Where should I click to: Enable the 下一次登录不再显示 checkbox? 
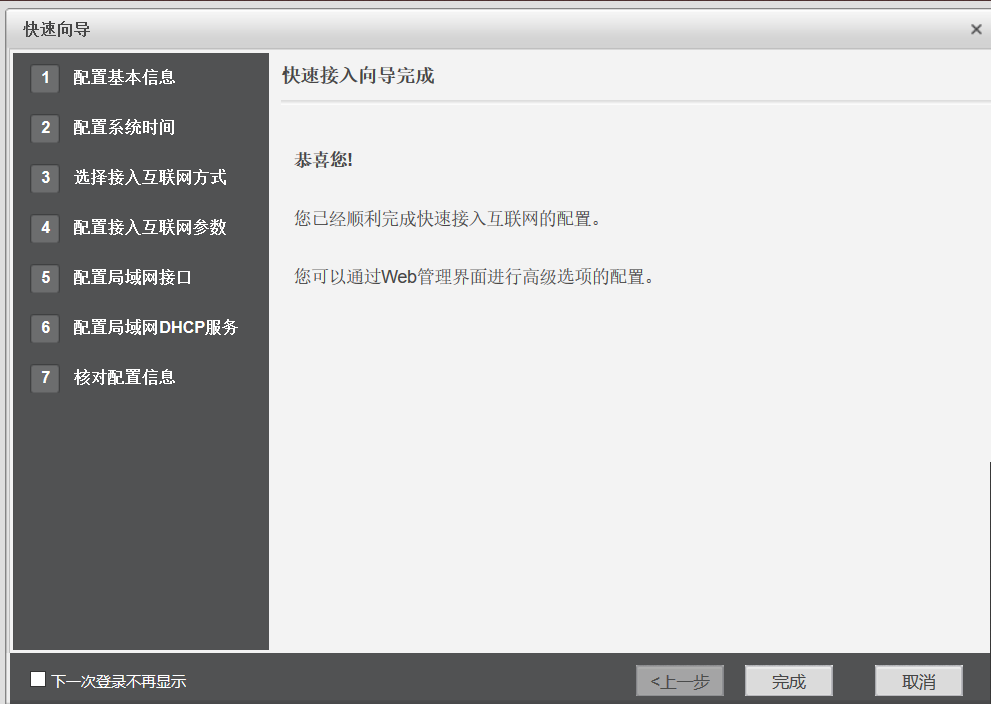(38, 679)
